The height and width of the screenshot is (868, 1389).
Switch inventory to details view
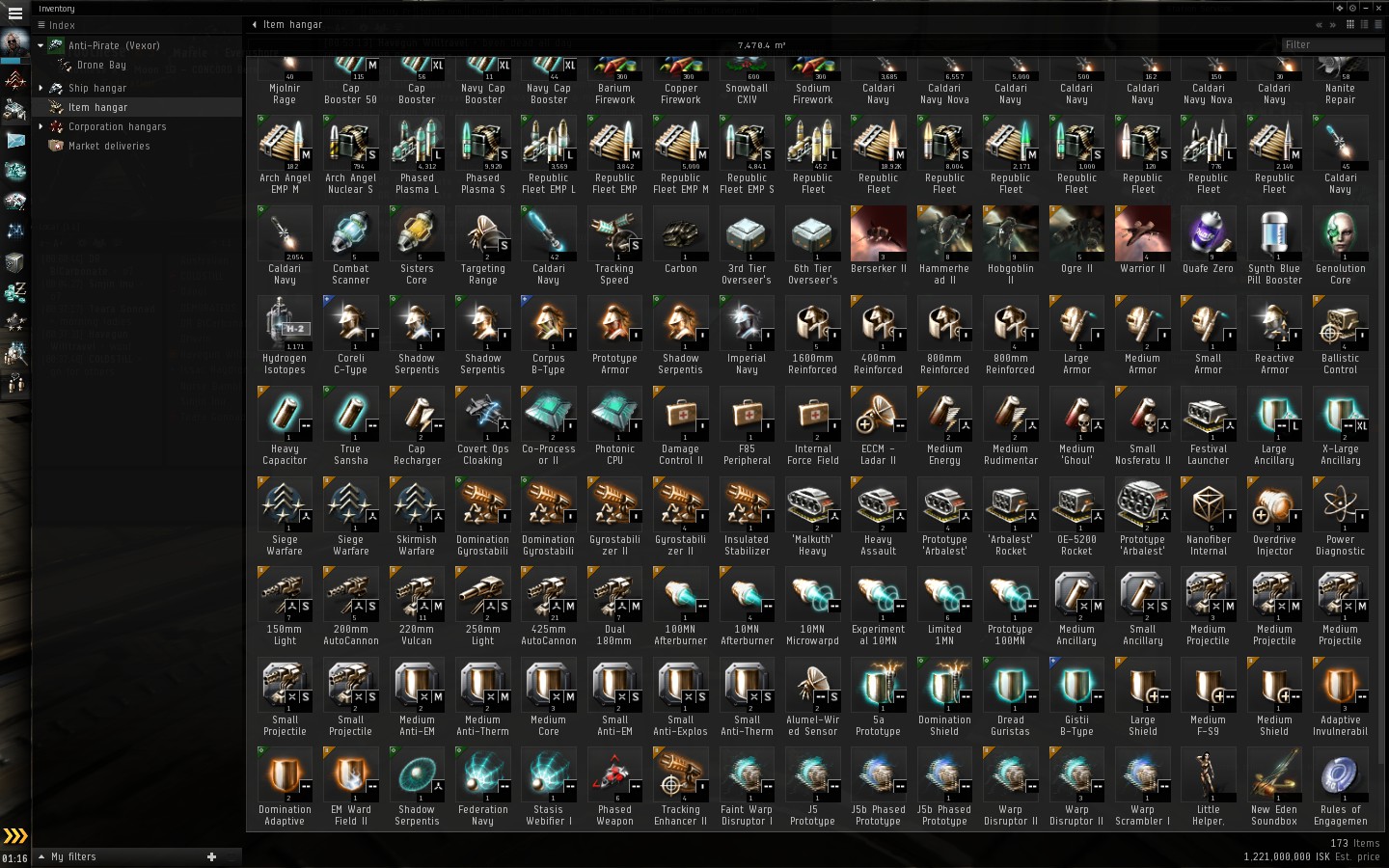click(1363, 24)
